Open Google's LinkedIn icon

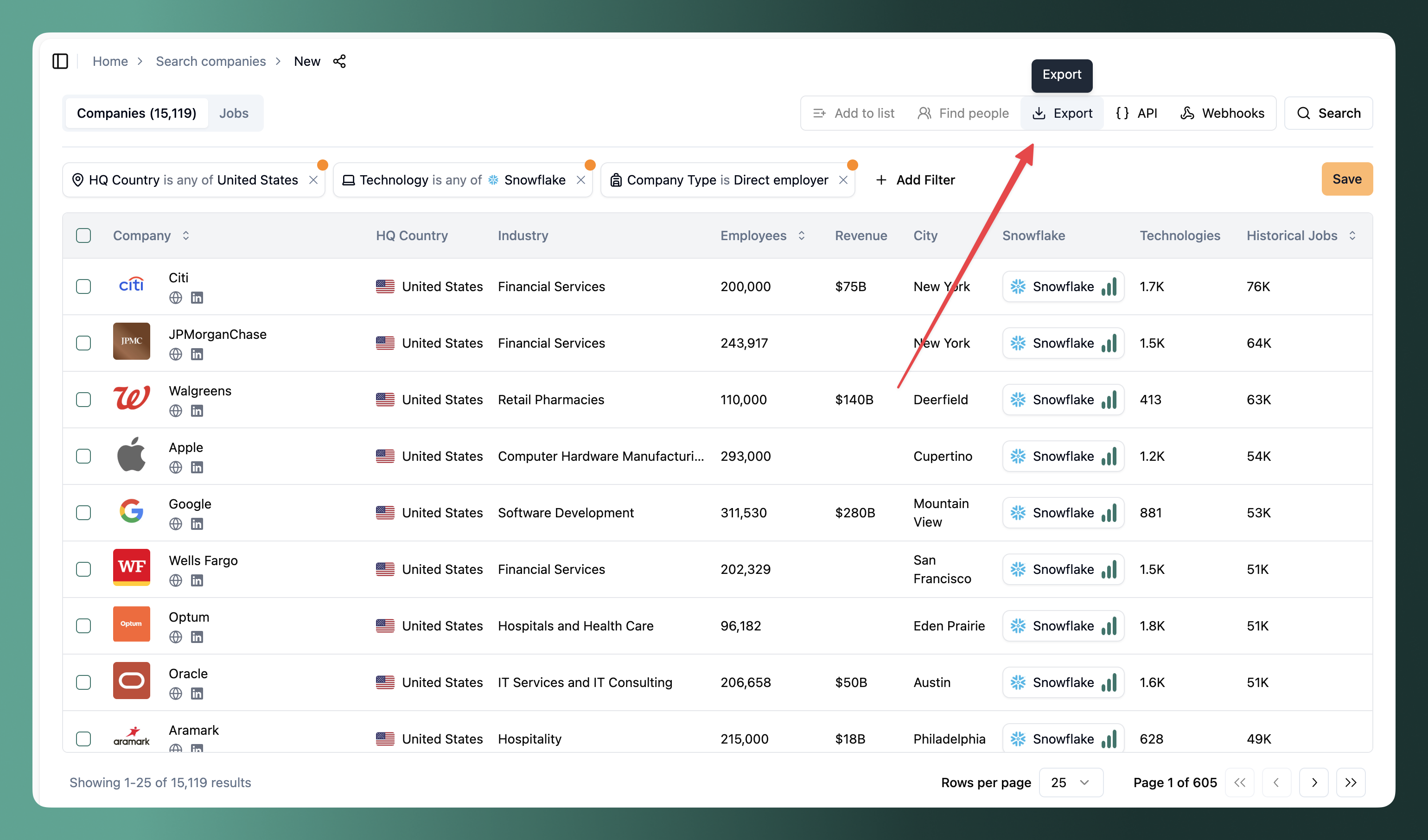[197, 524]
